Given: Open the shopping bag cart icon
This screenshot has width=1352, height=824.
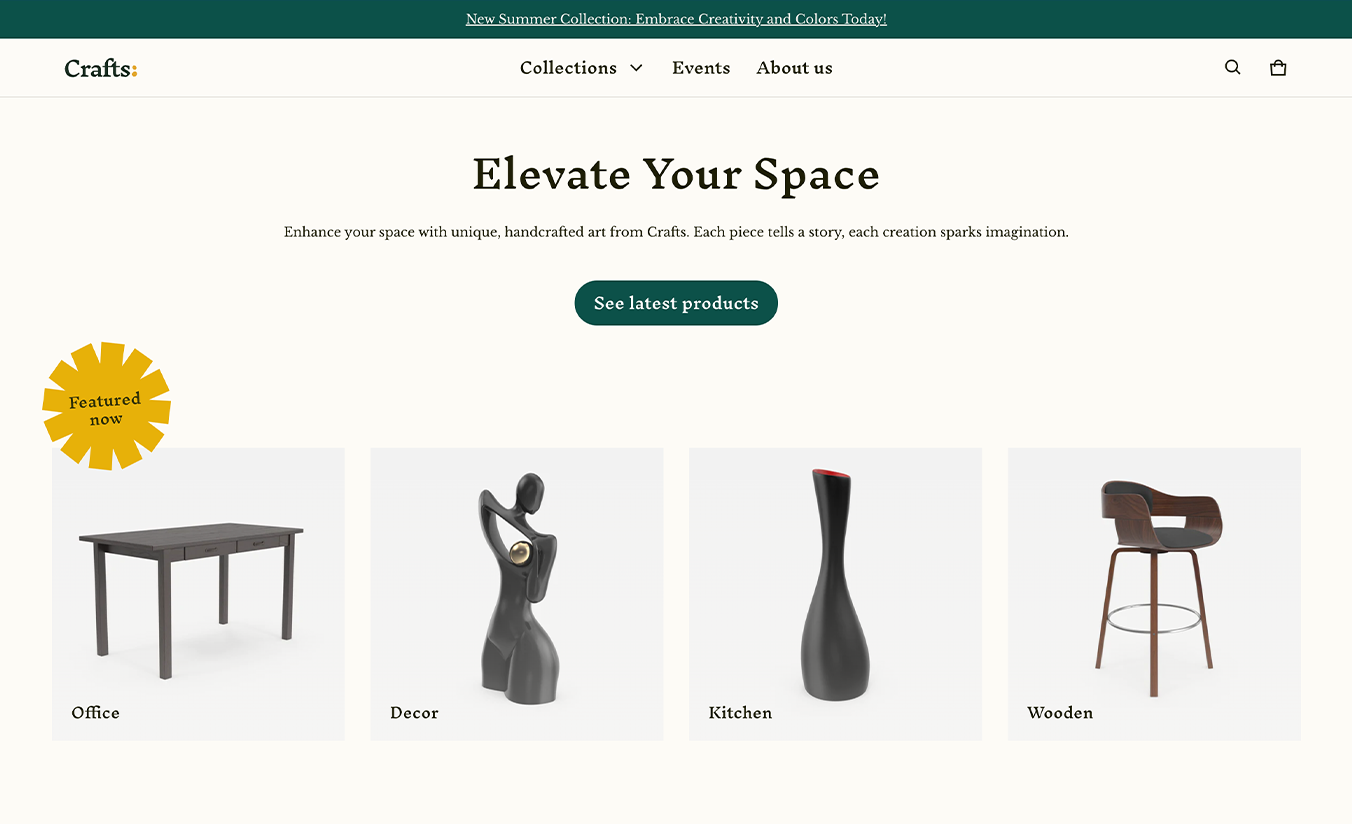Looking at the screenshot, I should pos(1278,67).
